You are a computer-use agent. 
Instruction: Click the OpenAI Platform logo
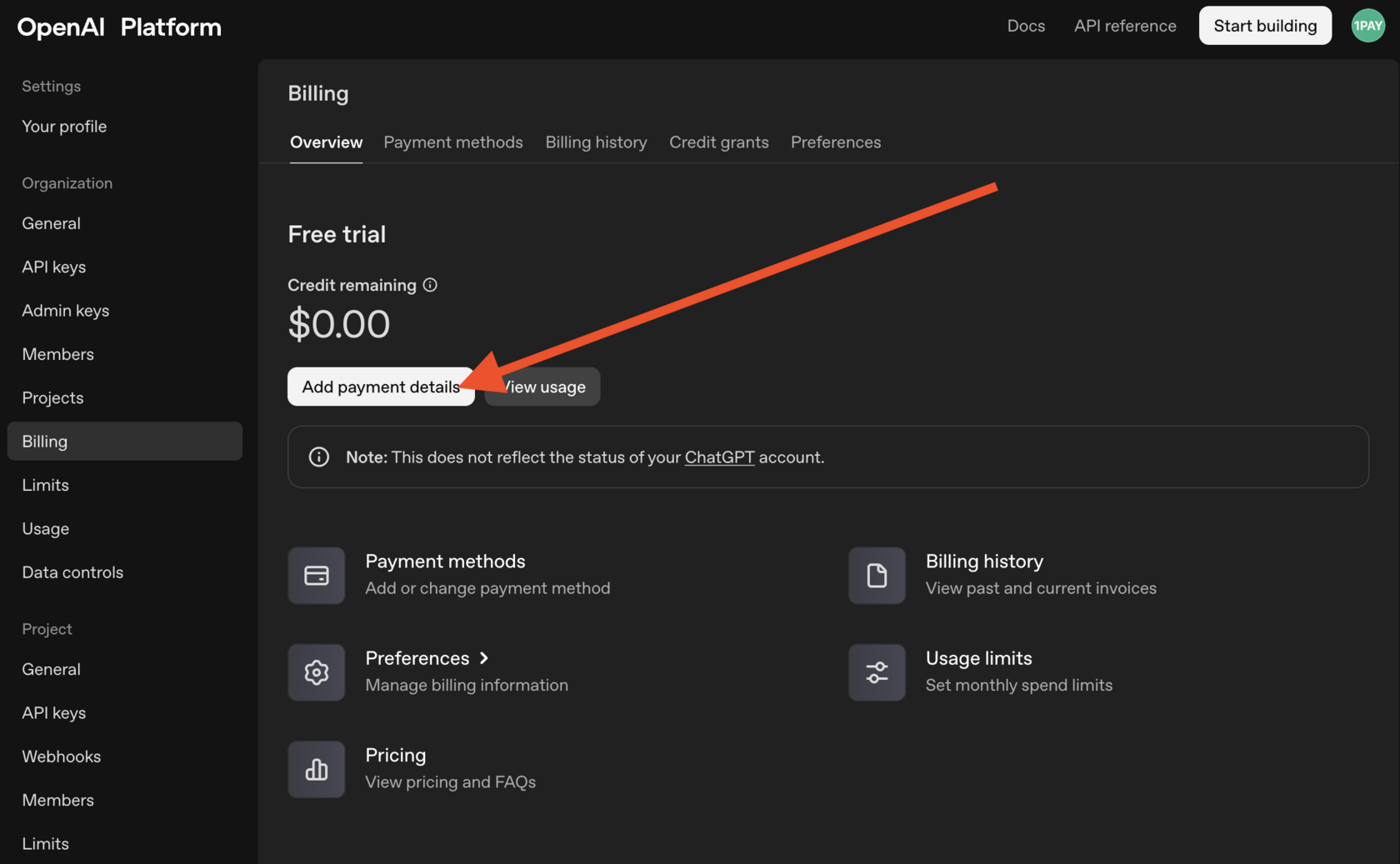pos(119,27)
